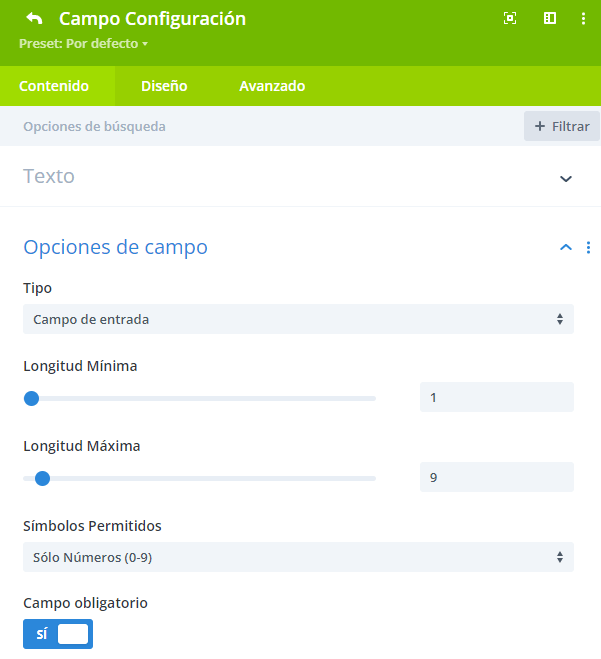
Task: Open the Símbolos Permitidos dropdown
Action: click(298, 557)
